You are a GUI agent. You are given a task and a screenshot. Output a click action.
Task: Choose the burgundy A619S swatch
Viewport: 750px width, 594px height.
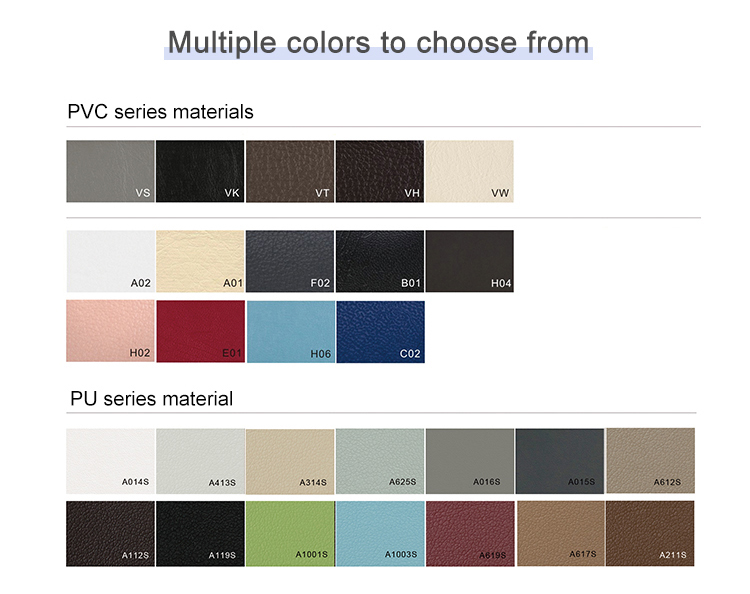pyautogui.click(x=470, y=533)
